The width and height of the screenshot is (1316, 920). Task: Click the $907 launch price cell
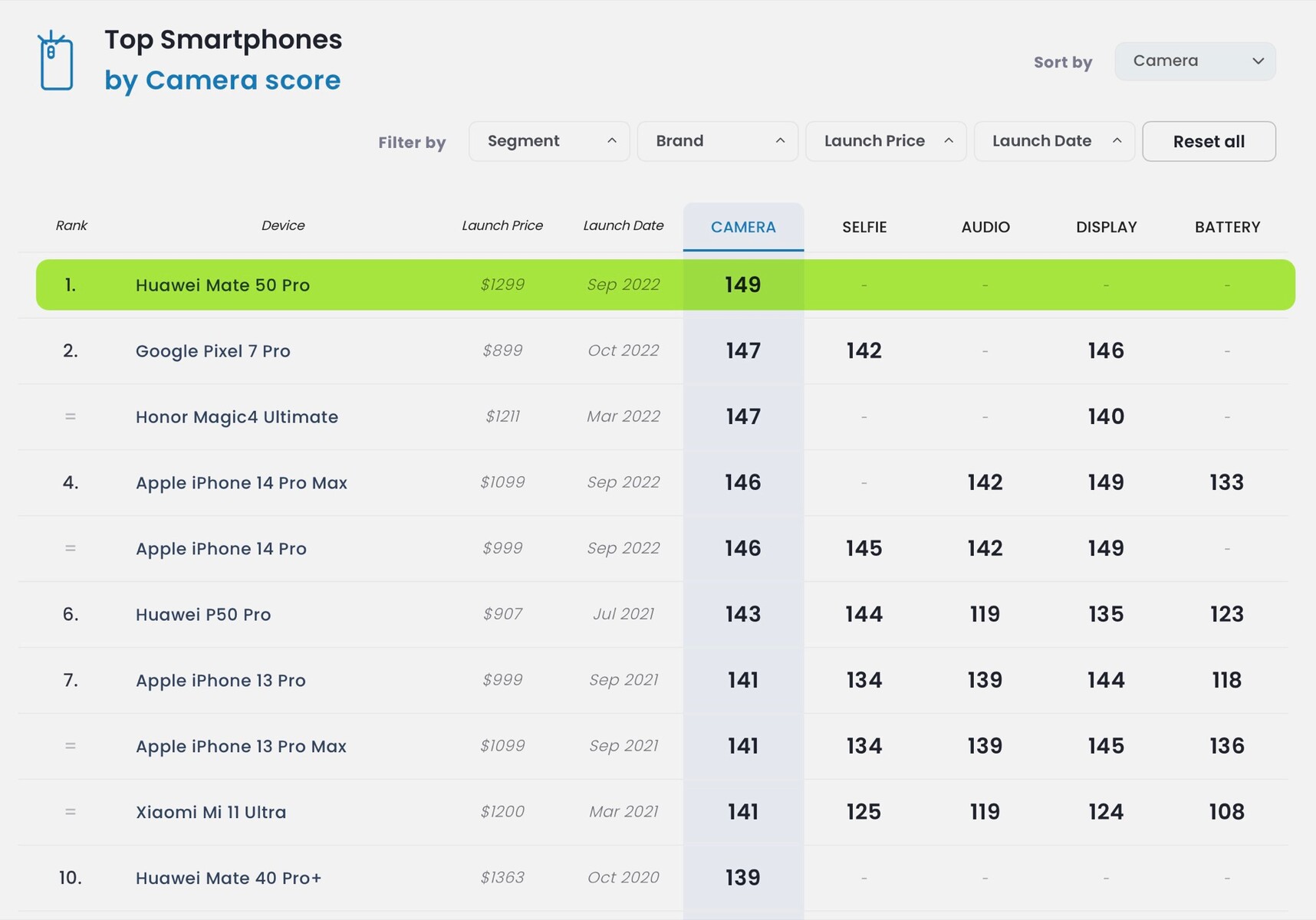pos(502,614)
